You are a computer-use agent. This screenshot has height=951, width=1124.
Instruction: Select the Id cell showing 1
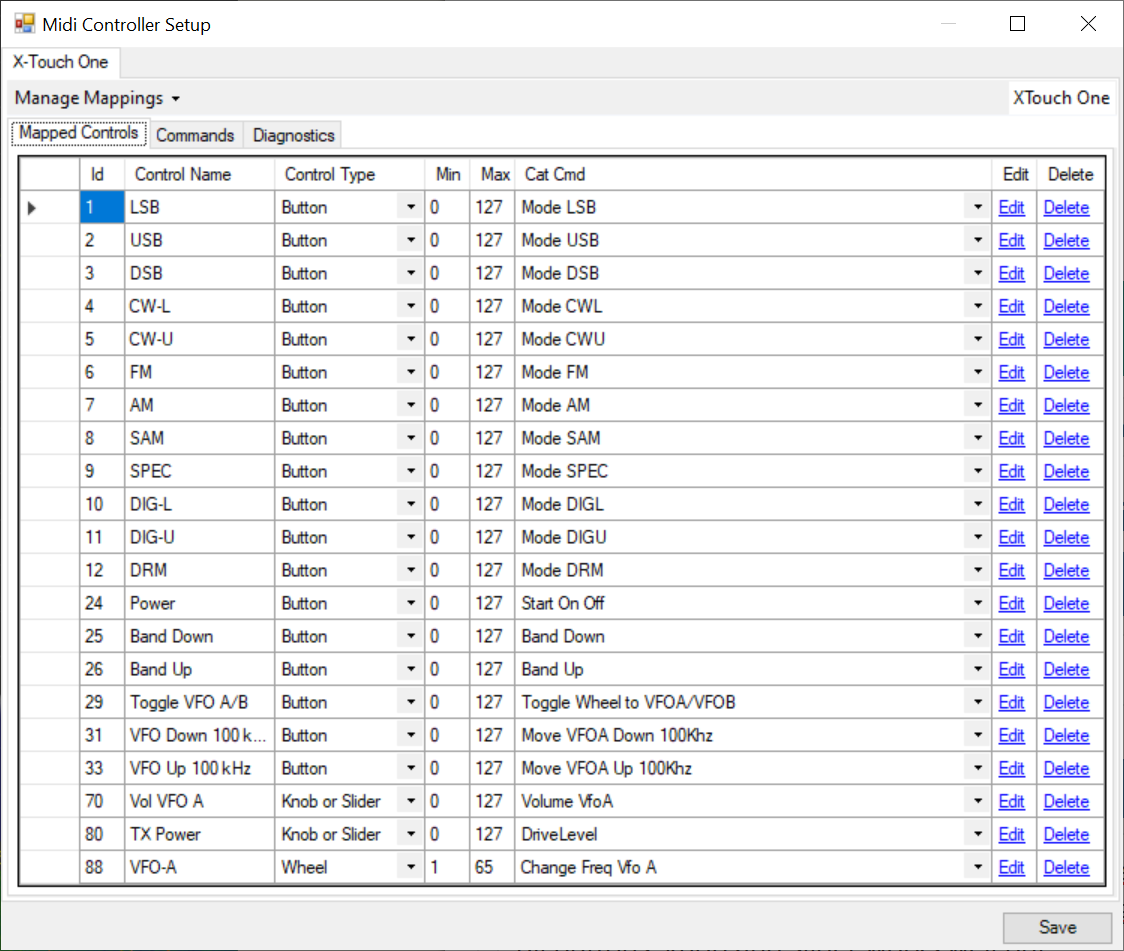tap(102, 208)
